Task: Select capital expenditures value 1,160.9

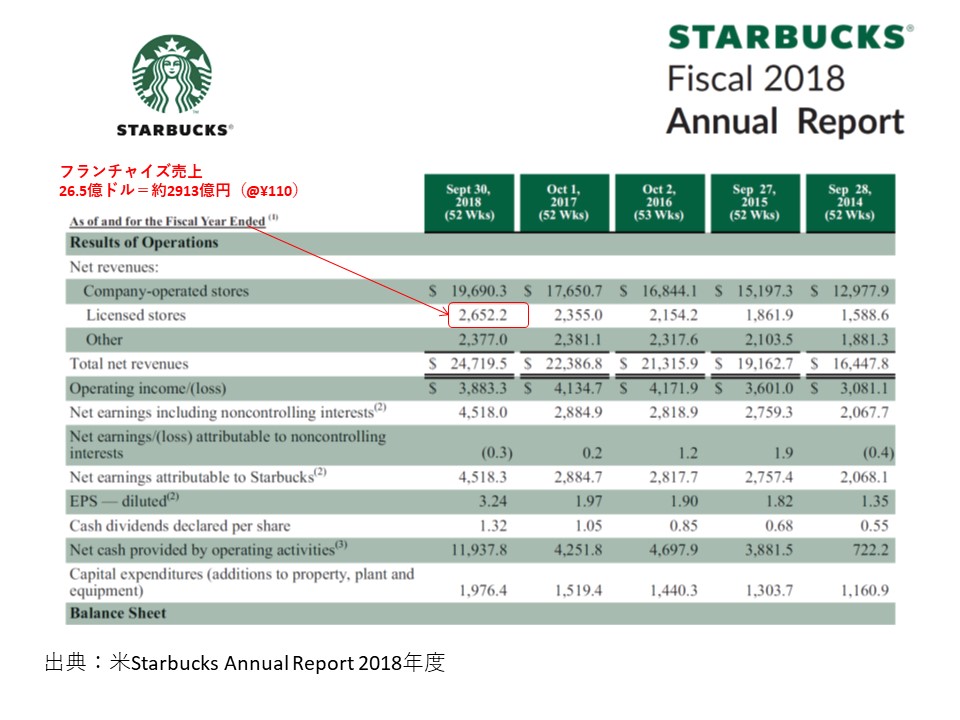Action: click(864, 590)
